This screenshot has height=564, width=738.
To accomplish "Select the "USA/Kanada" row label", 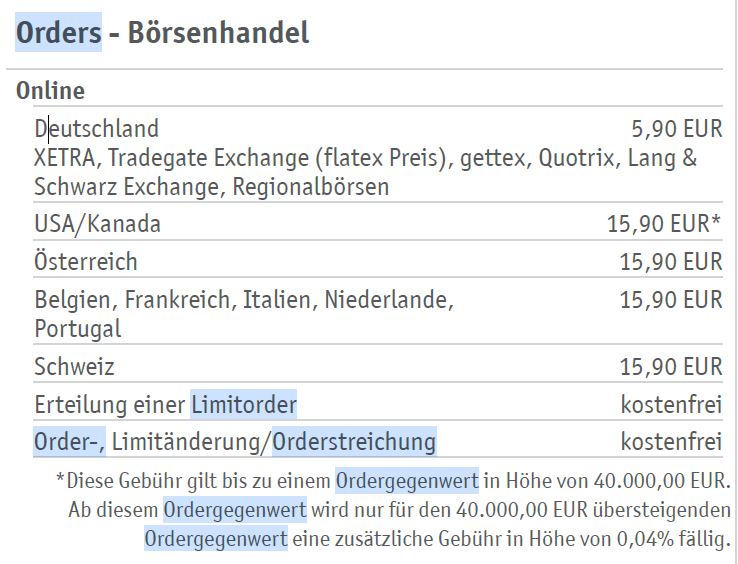I will [97, 224].
